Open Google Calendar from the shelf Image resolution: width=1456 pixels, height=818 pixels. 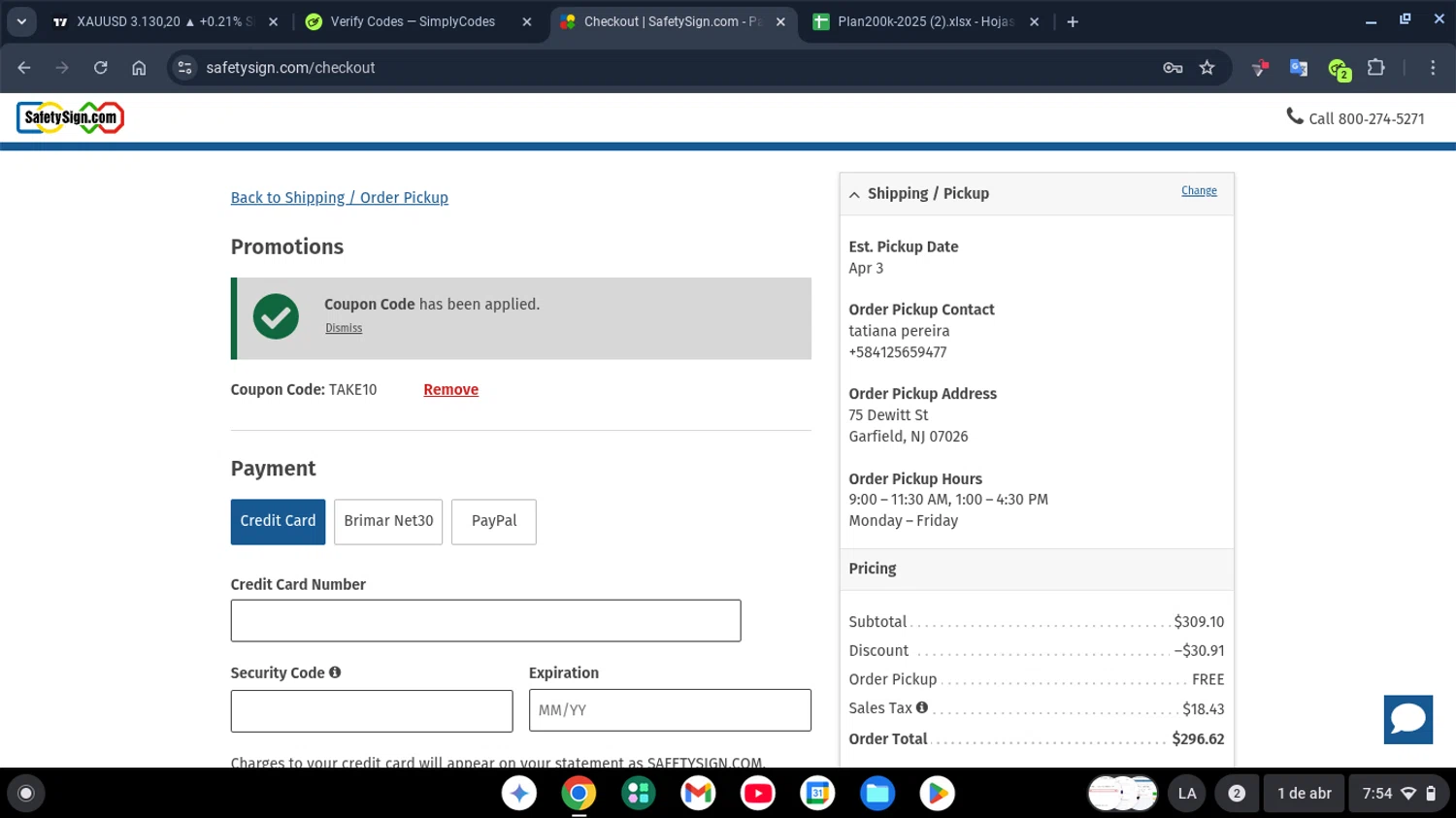point(817,793)
